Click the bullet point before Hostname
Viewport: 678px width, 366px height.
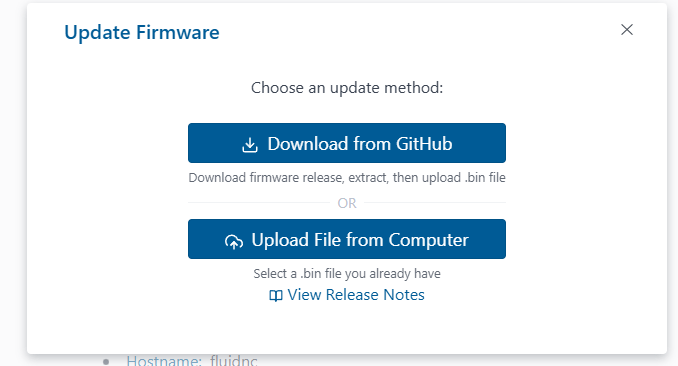click(106, 361)
